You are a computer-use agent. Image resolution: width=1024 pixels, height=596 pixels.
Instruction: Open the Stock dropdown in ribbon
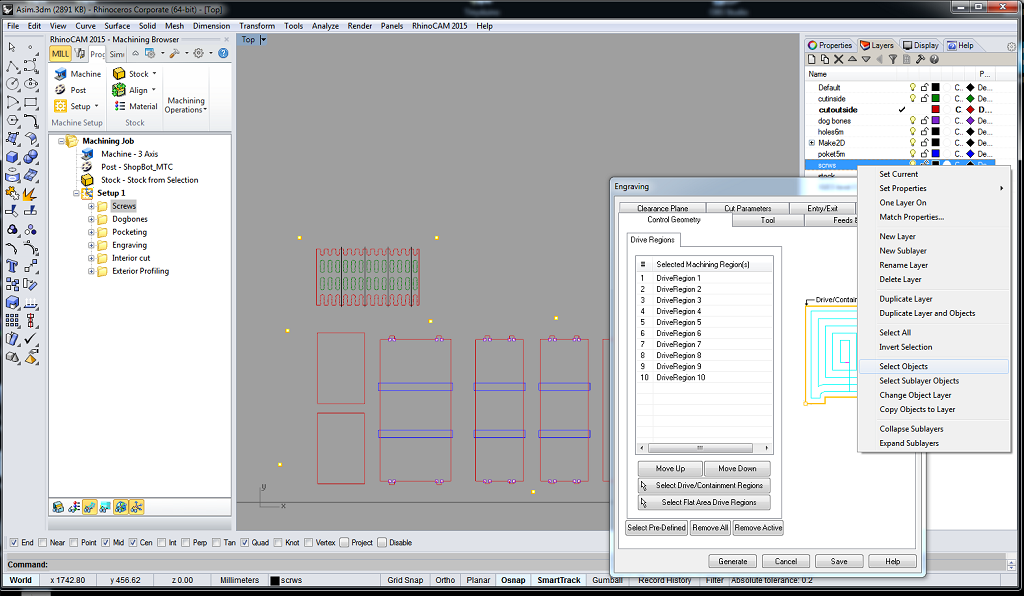coord(154,74)
